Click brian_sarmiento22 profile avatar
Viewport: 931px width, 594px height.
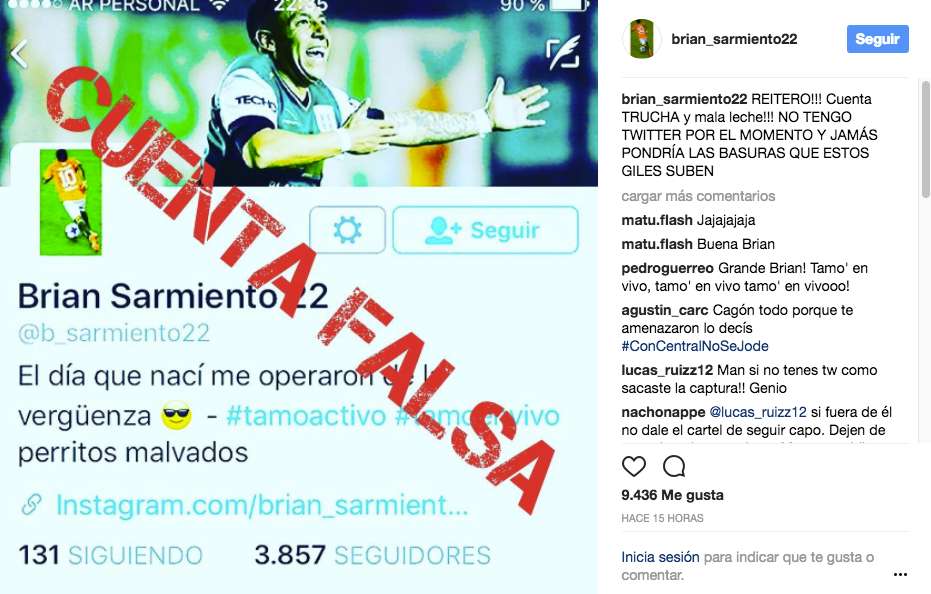pyautogui.click(x=641, y=39)
